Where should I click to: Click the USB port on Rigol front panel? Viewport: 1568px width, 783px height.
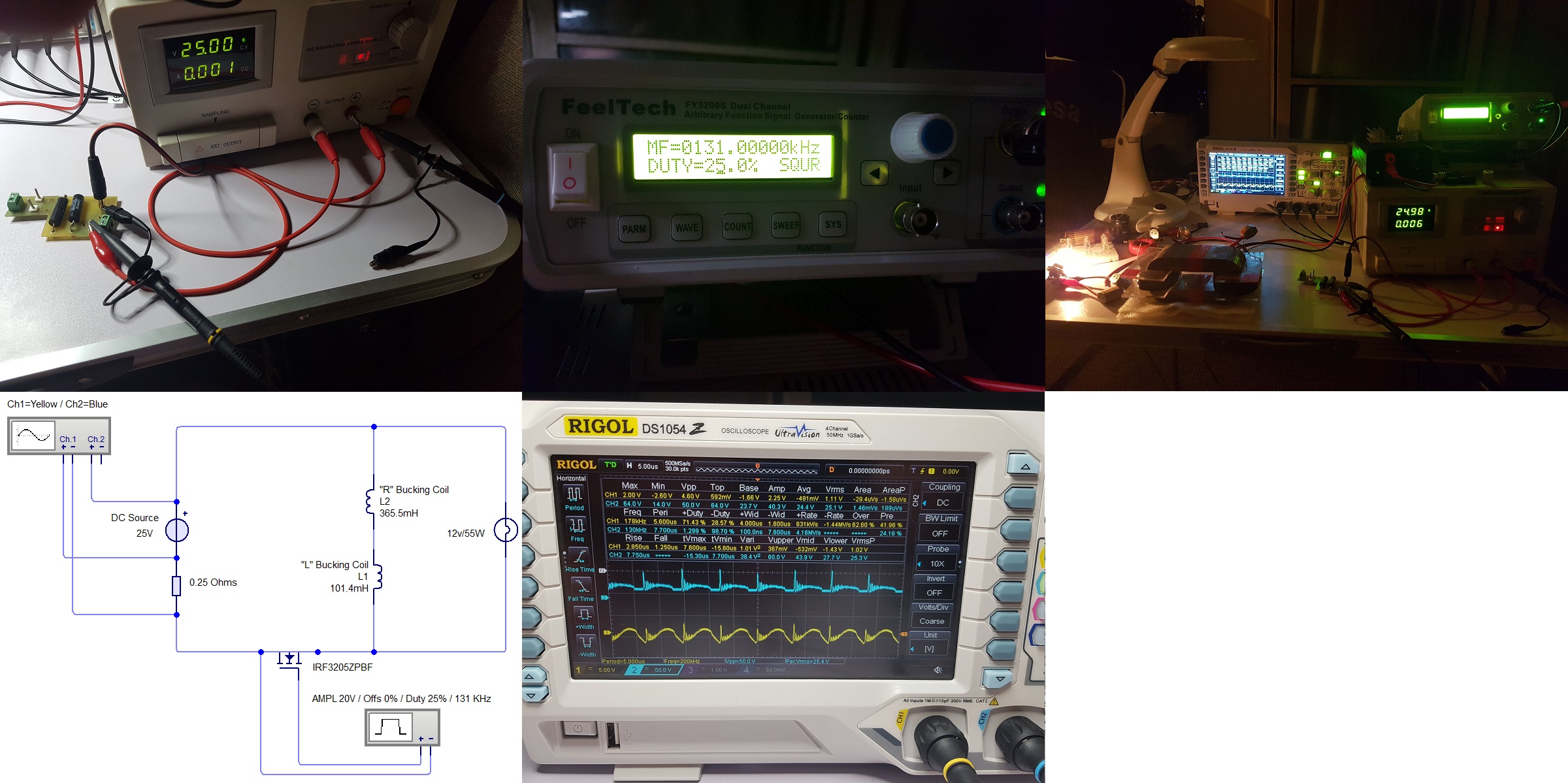(612, 735)
